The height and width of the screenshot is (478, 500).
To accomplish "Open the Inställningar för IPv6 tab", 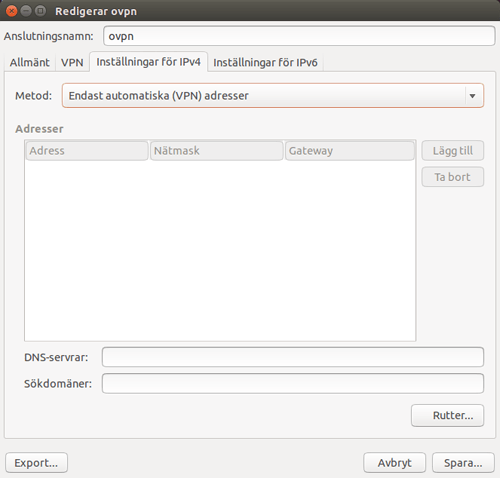I will (265, 62).
